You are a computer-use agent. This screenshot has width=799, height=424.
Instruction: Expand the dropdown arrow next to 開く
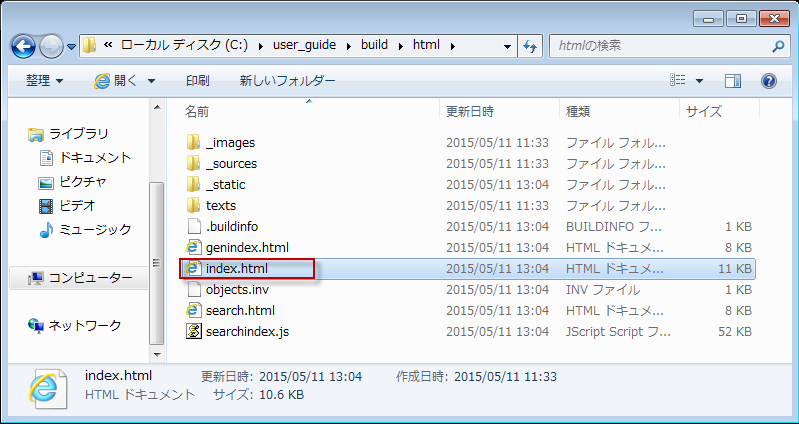[151, 81]
